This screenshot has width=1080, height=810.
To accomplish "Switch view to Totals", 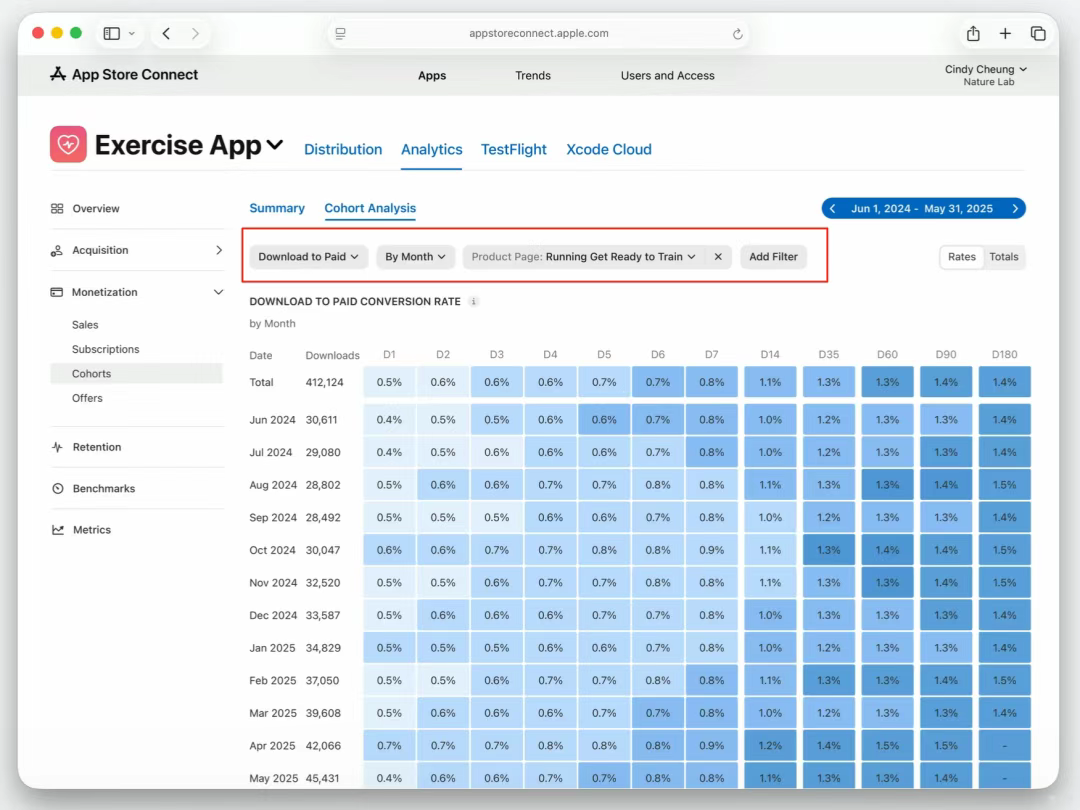I will click(1003, 257).
